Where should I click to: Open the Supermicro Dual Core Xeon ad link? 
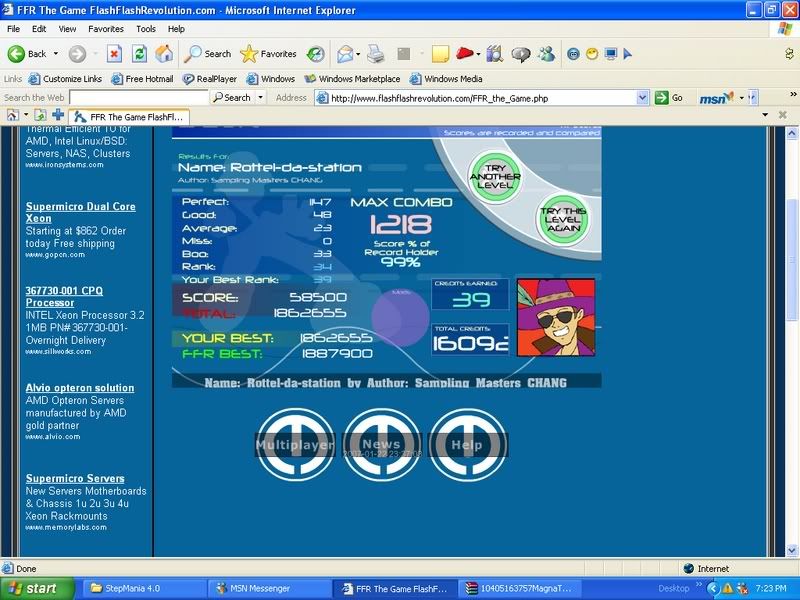(x=80, y=212)
